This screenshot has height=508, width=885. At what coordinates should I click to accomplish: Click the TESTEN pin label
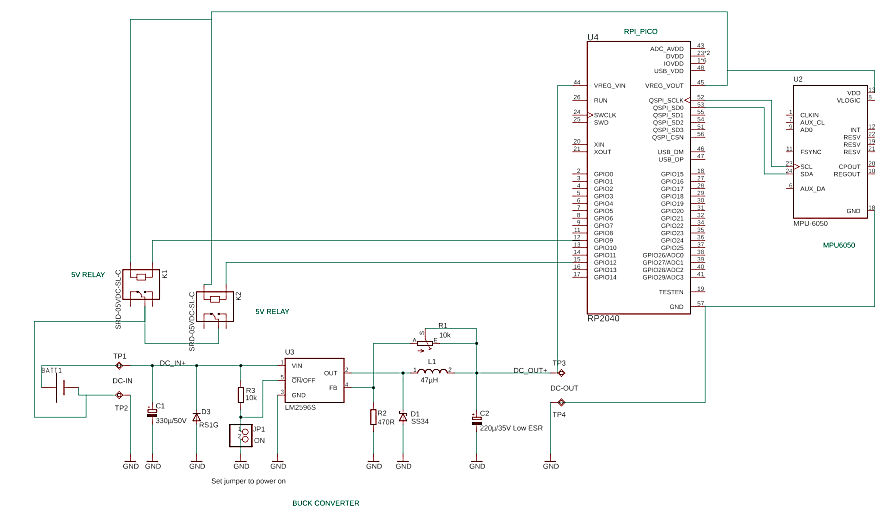pyautogui.click(x=671, y=292)
